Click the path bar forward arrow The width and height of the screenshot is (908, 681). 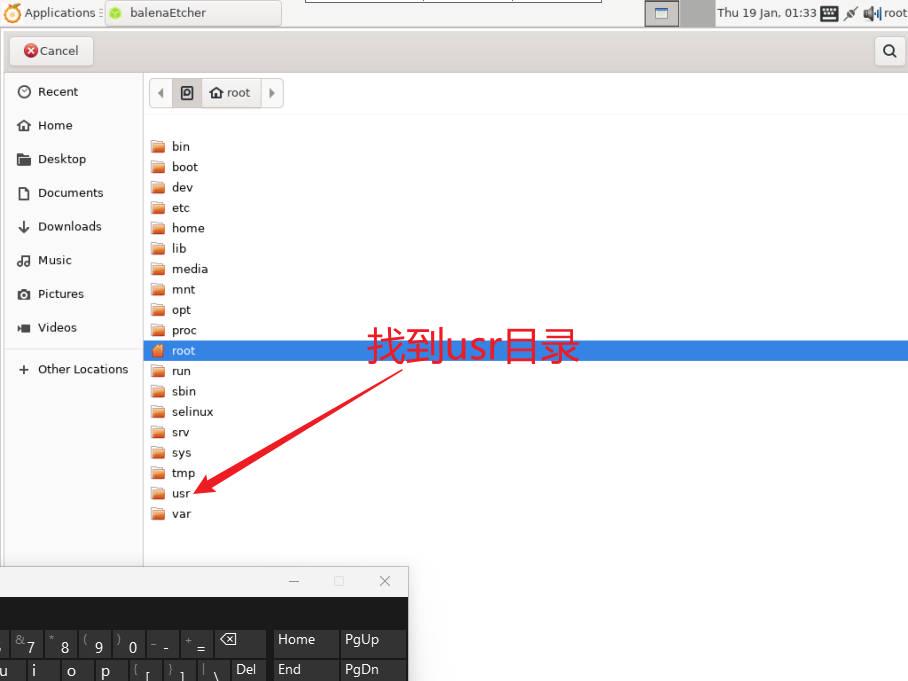point(272,93)
